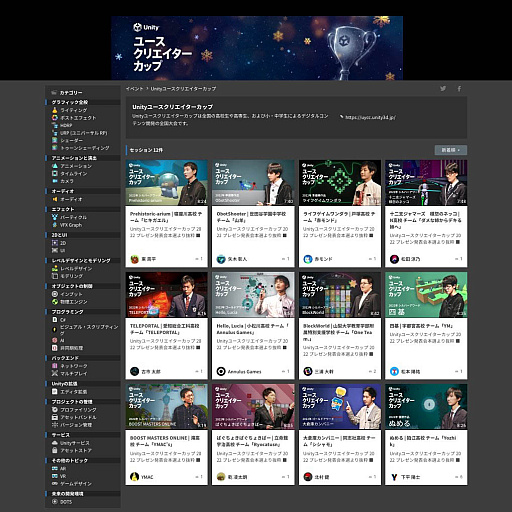The width and height of the screenshot is (512, 512).
Task: Click the Annulus Games author name
Action: click(x=245, y=372)
